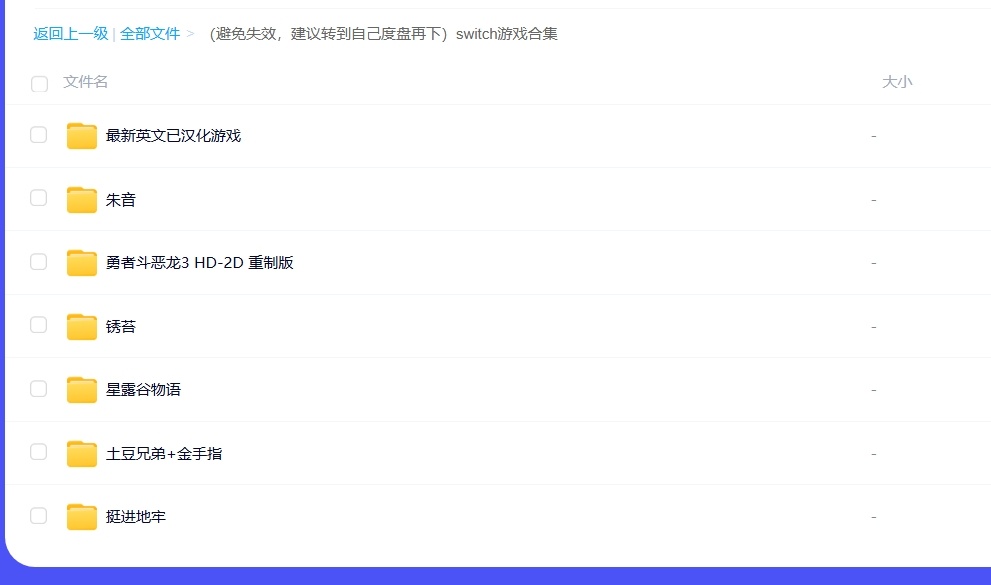Screen dimensions: 991x585
Task: Go back via 返回上一级 link
Action: pos(71,33)
